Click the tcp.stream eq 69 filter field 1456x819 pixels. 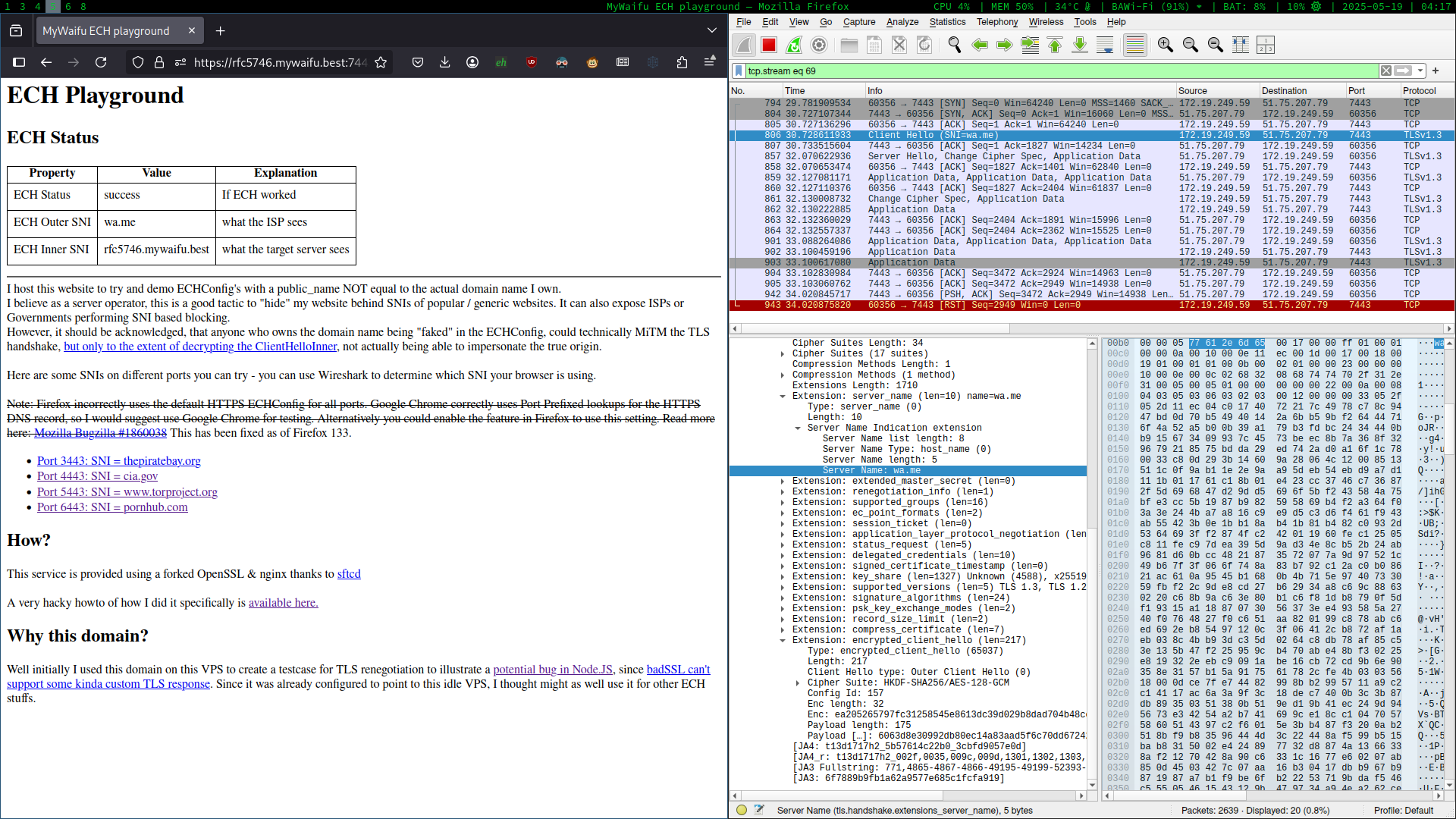click(1062, 71)
